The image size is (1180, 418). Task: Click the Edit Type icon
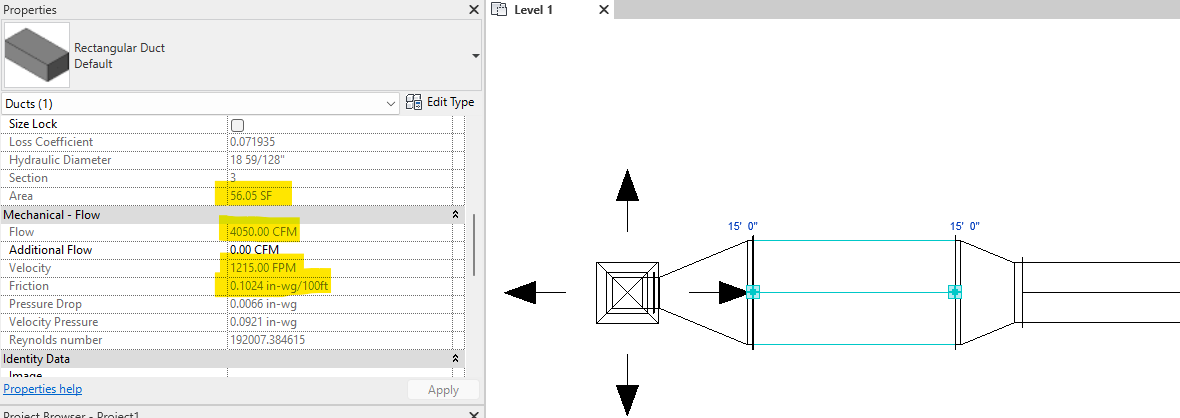[x=413, y=102]
